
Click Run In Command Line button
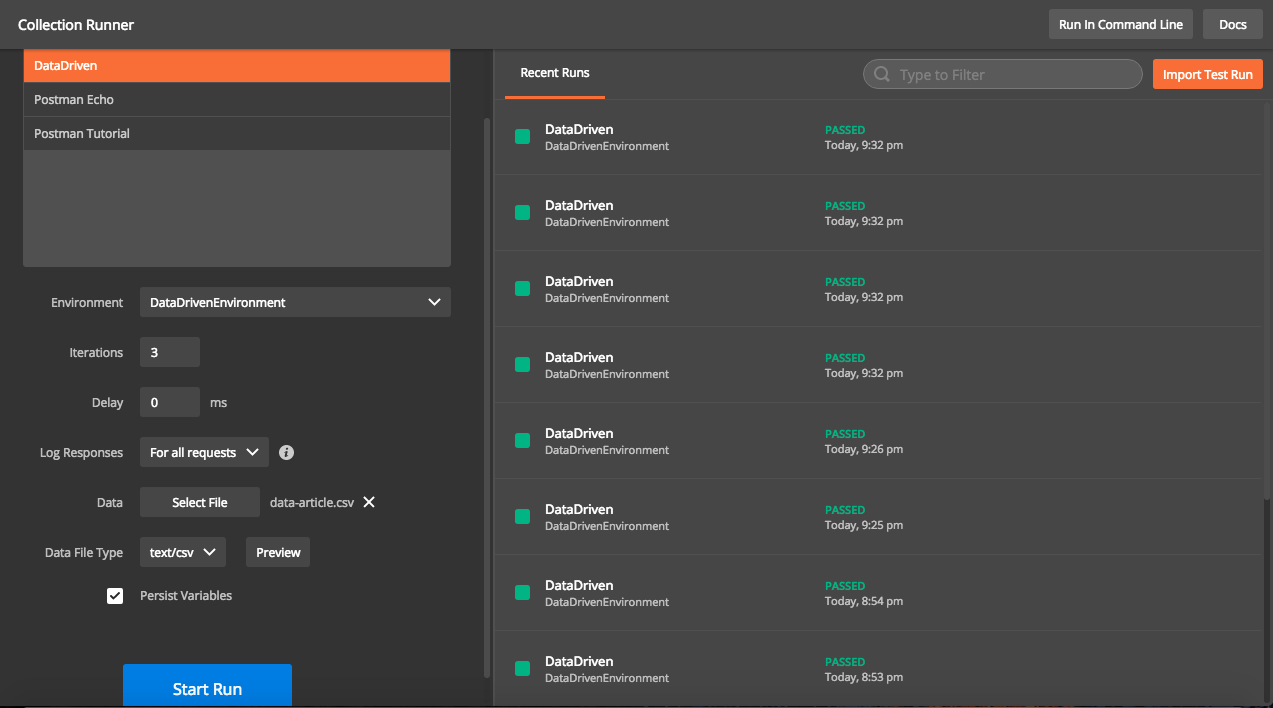pos(1120,25)
